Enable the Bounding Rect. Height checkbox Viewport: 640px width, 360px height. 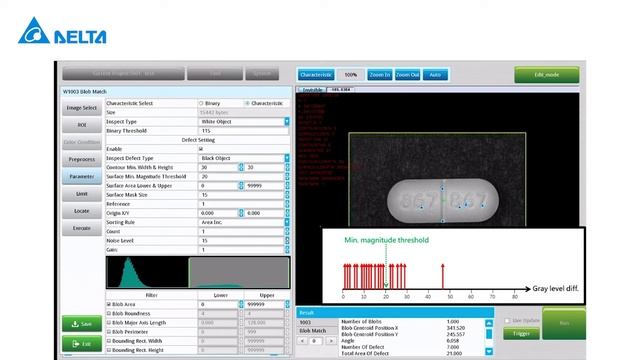[x=109, y=350]
